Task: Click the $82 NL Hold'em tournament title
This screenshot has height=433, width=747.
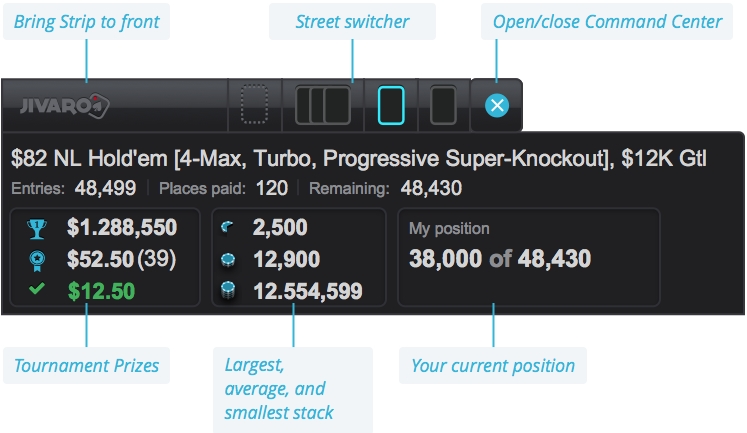Action: click(x=359, y=159)
